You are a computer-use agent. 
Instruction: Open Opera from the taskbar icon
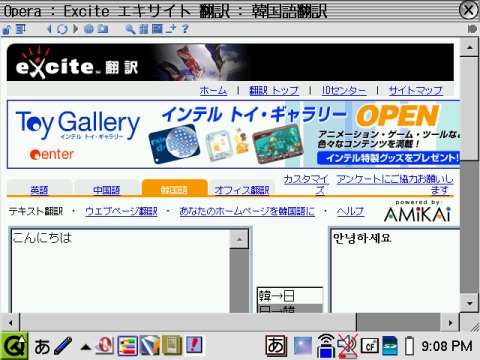(104, 345)
